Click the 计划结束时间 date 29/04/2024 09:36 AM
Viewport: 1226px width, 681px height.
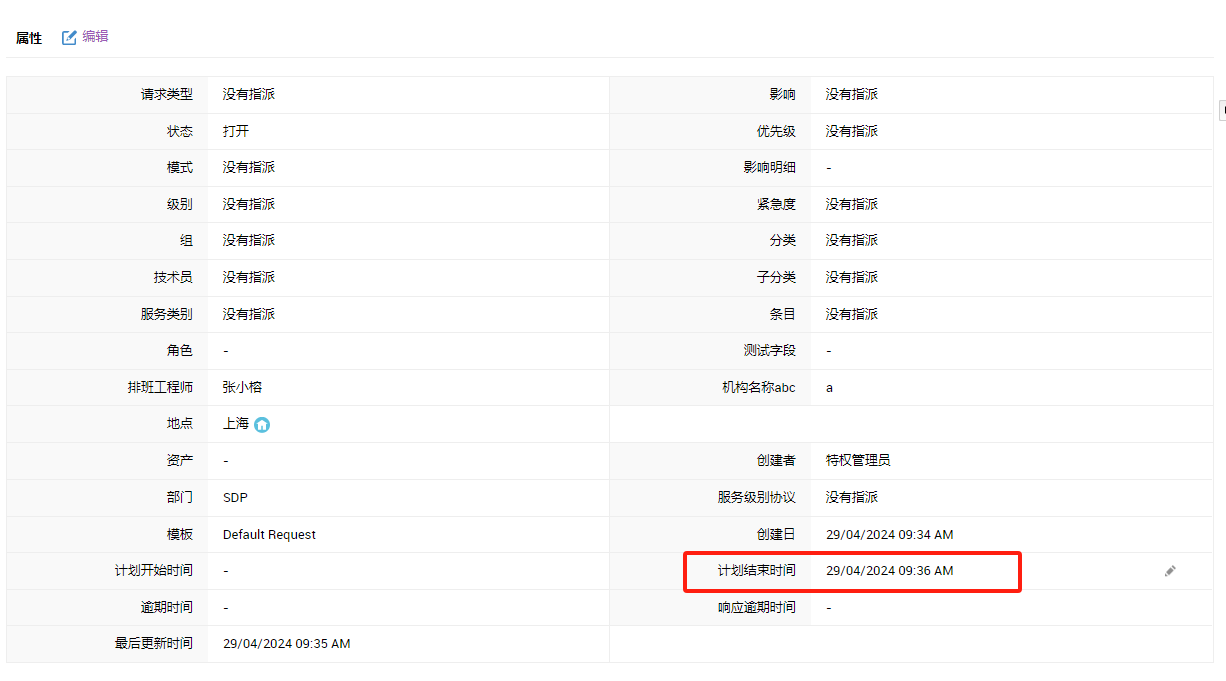pos(889,571)
